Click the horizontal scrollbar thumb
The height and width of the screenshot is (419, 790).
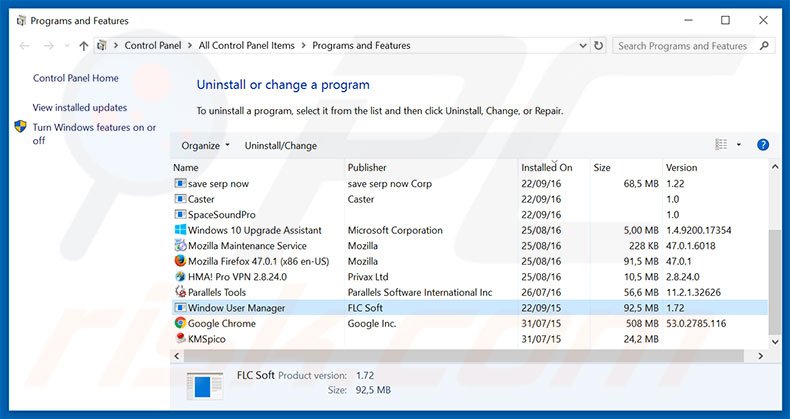point(464,356)
